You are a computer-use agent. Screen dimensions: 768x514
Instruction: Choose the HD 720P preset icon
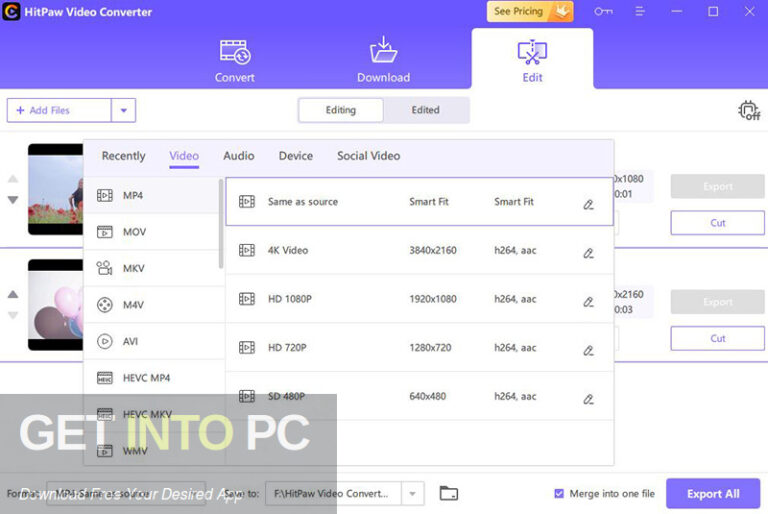click(x=247, y=347)
